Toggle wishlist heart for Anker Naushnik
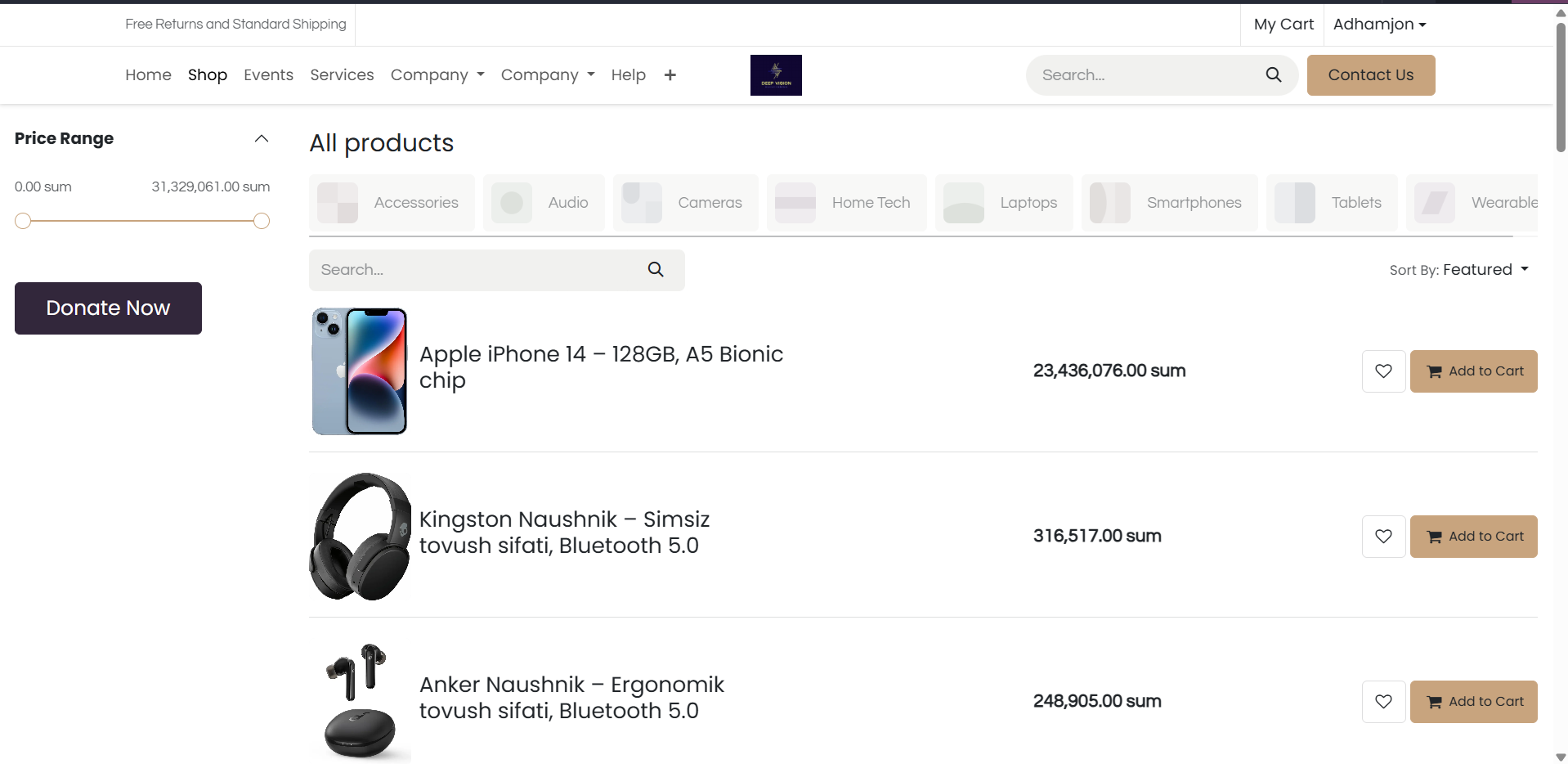 coord(1382,702)
